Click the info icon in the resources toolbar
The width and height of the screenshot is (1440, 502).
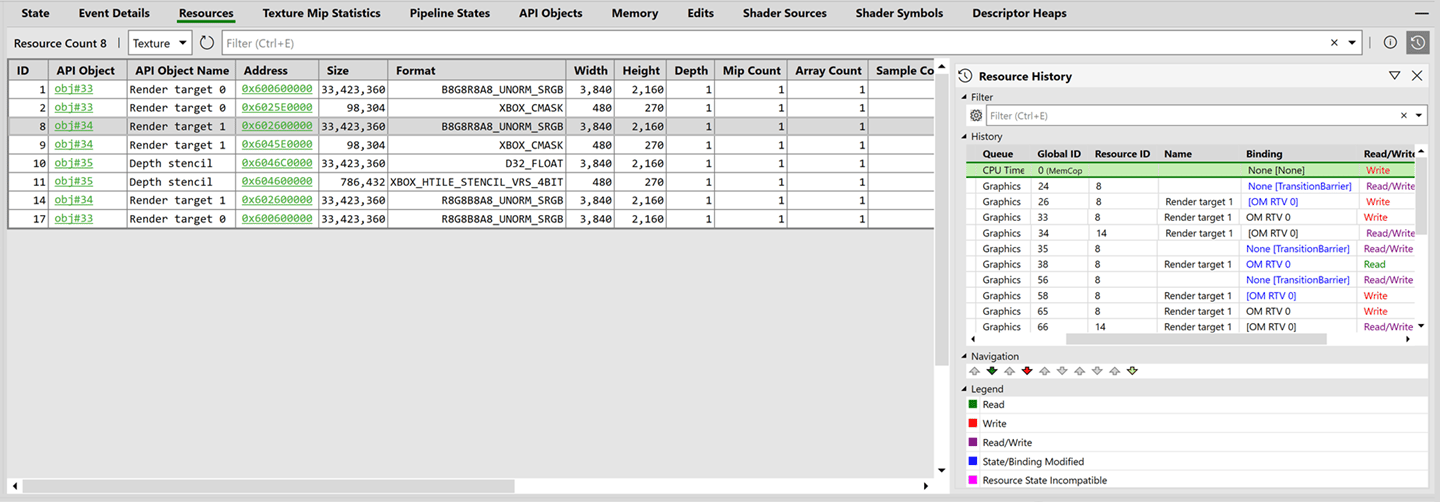1390,43
